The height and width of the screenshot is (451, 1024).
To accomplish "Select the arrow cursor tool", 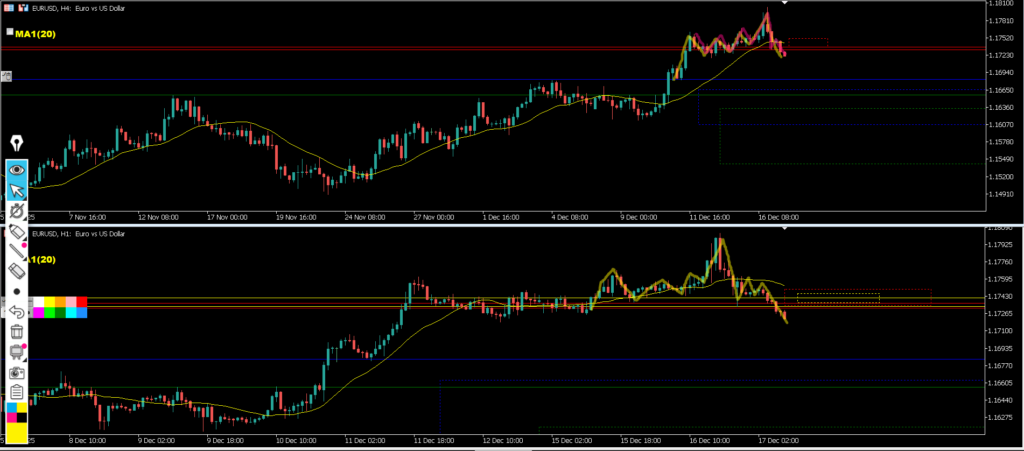I will [x=16, y=191].
